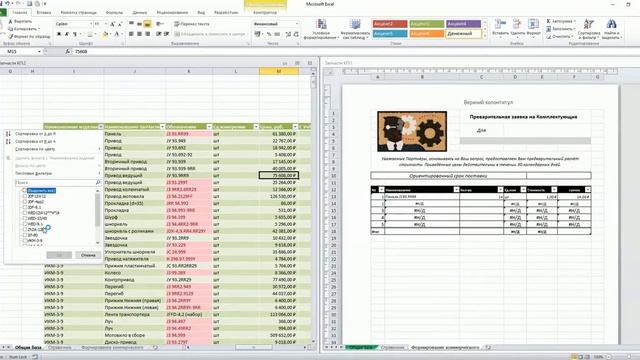Click the font color letter icon
Image resolution: width=640 pixels, height=360 pixels.
(117, 34)
